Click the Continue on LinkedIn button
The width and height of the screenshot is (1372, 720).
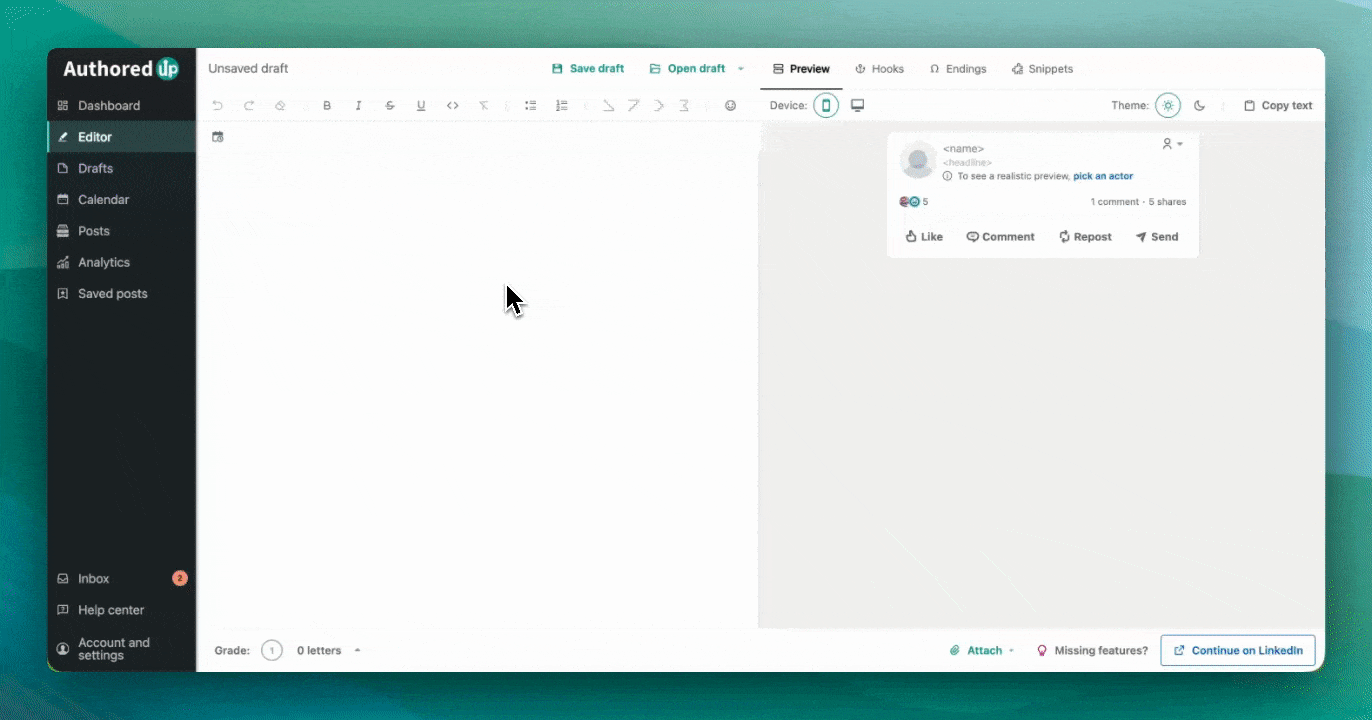tap(1238, 650)
